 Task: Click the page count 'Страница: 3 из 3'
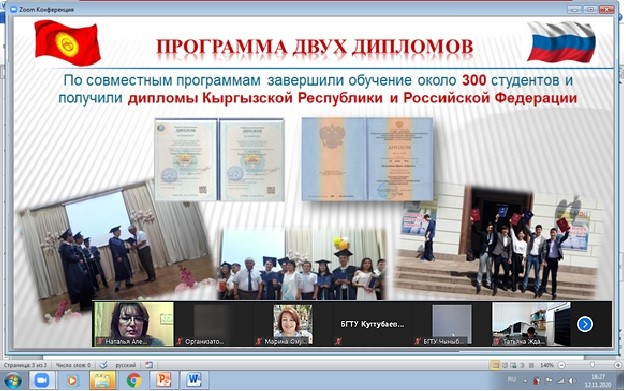click(25, 365)
